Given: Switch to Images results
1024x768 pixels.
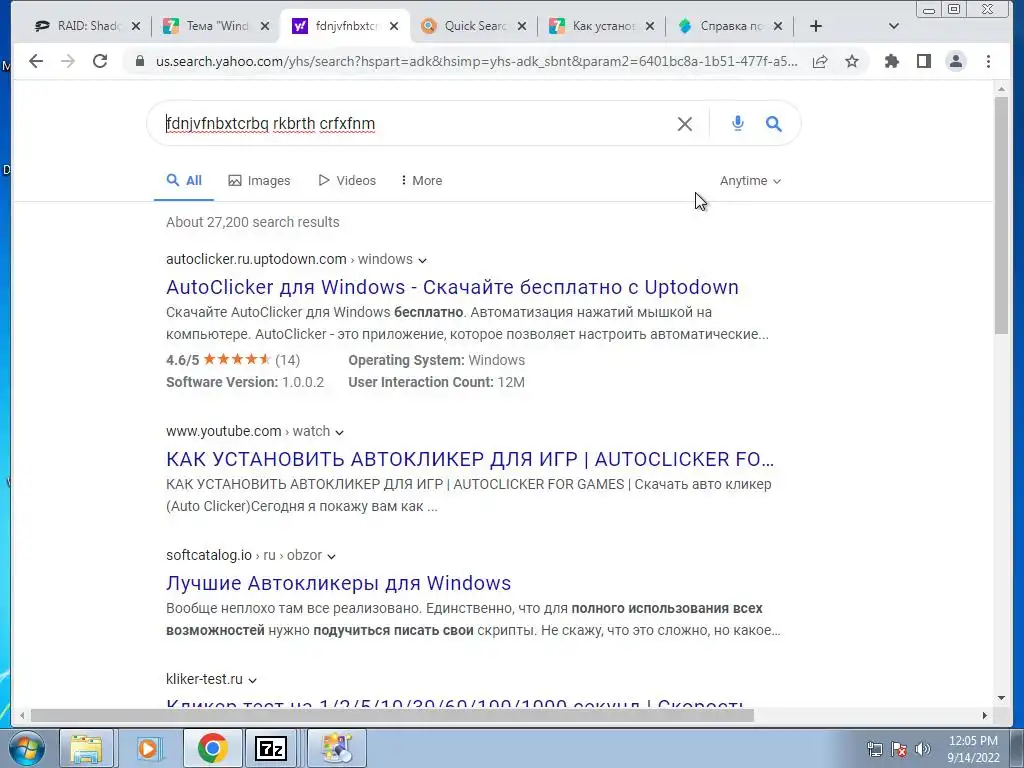Looking at the screenshot, I should (259, 180).
